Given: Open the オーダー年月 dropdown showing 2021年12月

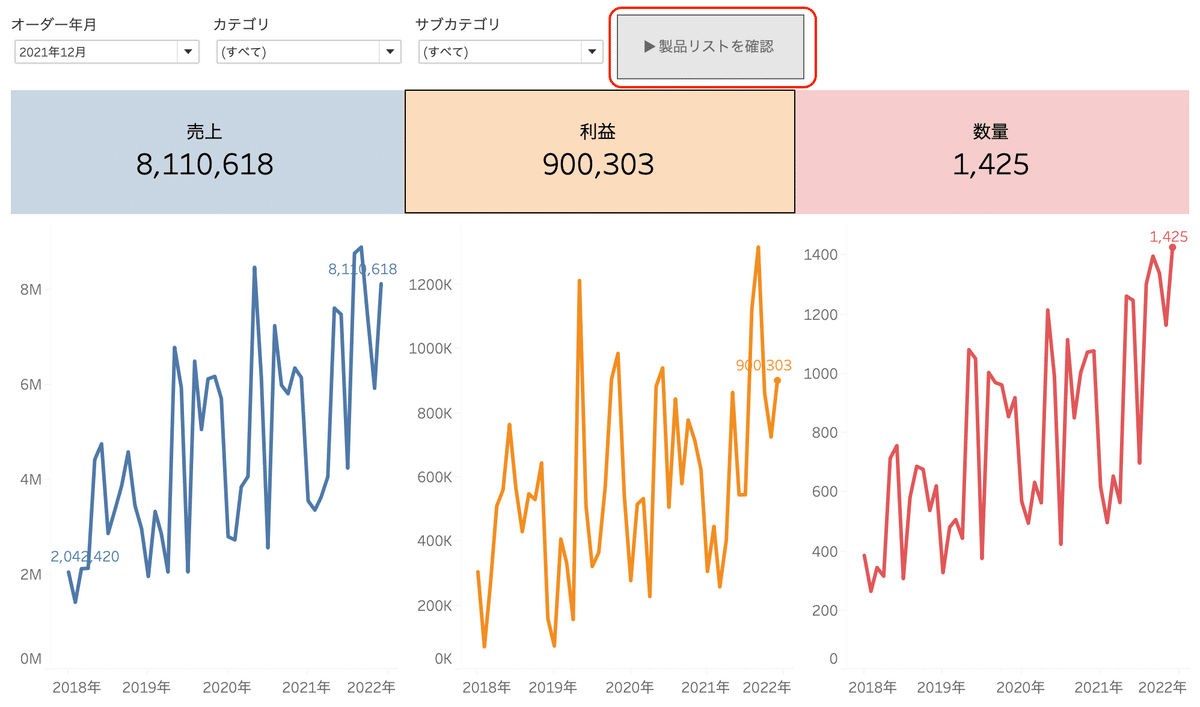Looking at the screenshot, I should [x=106, y=52].
